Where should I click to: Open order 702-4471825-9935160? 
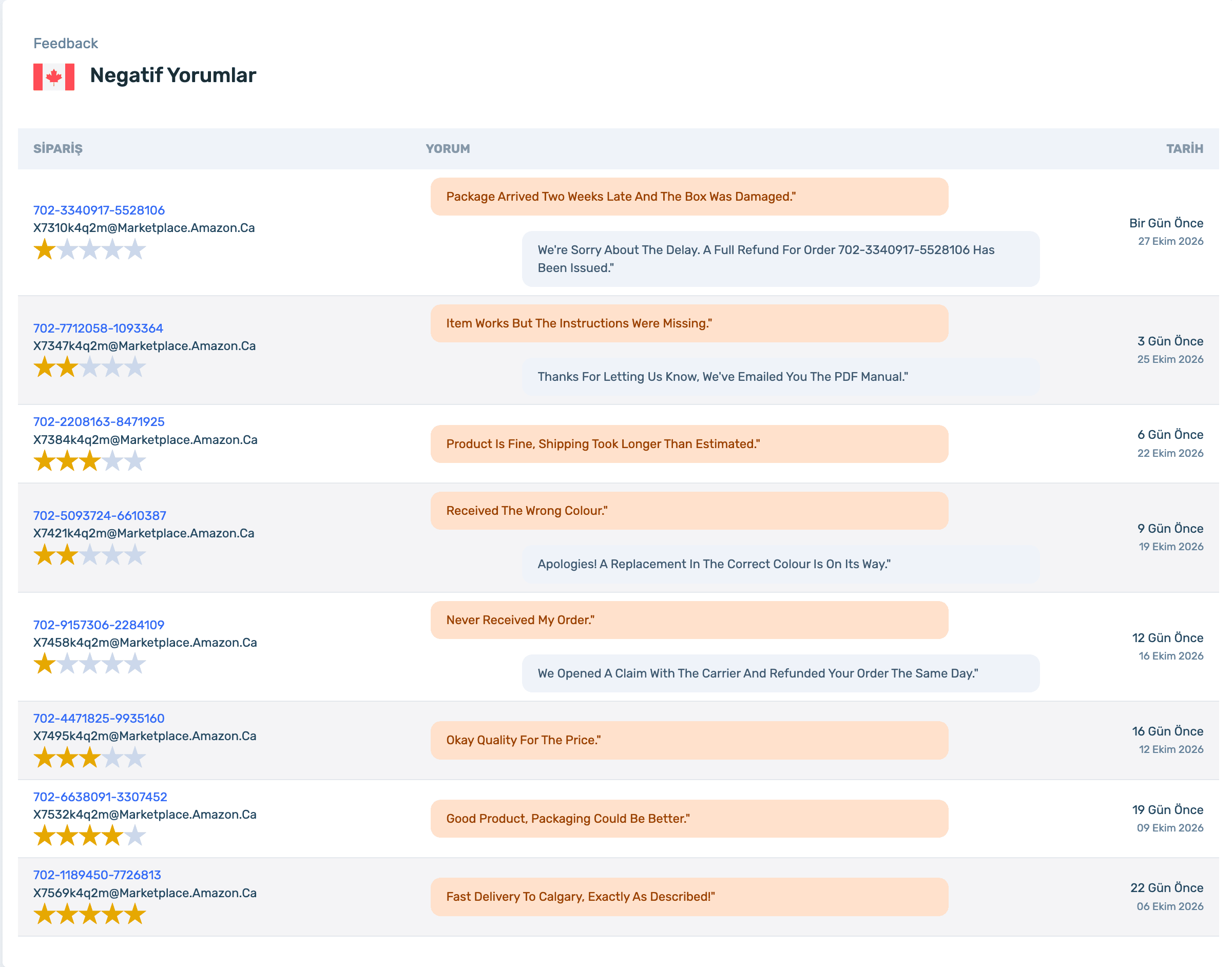click(x=99, y=719)
